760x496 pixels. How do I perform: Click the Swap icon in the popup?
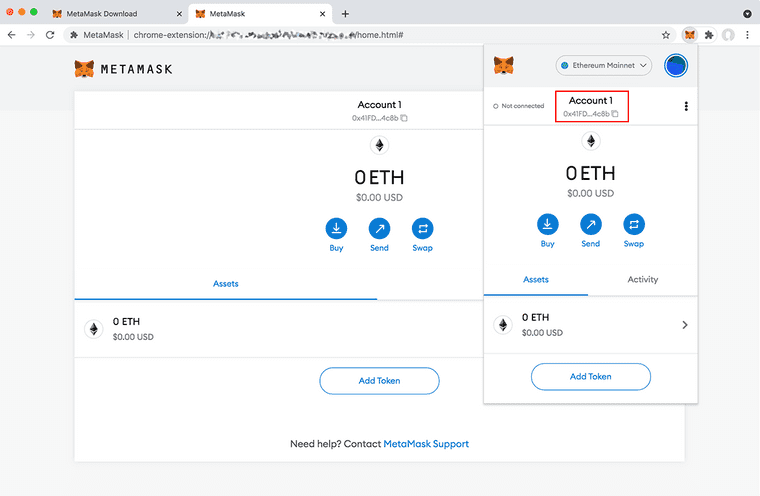[634, 224]
